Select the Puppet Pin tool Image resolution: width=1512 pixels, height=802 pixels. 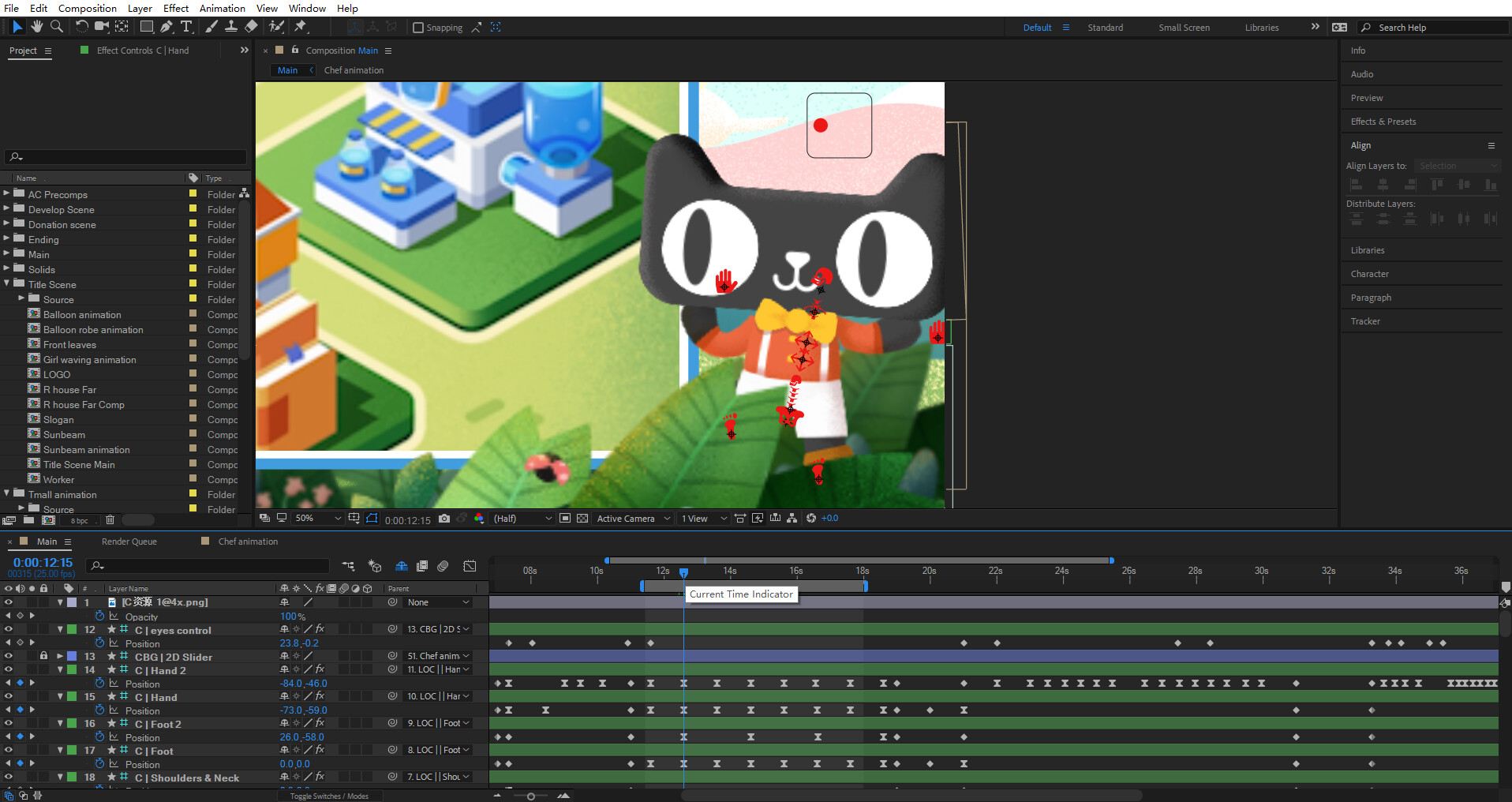point(301,27)
